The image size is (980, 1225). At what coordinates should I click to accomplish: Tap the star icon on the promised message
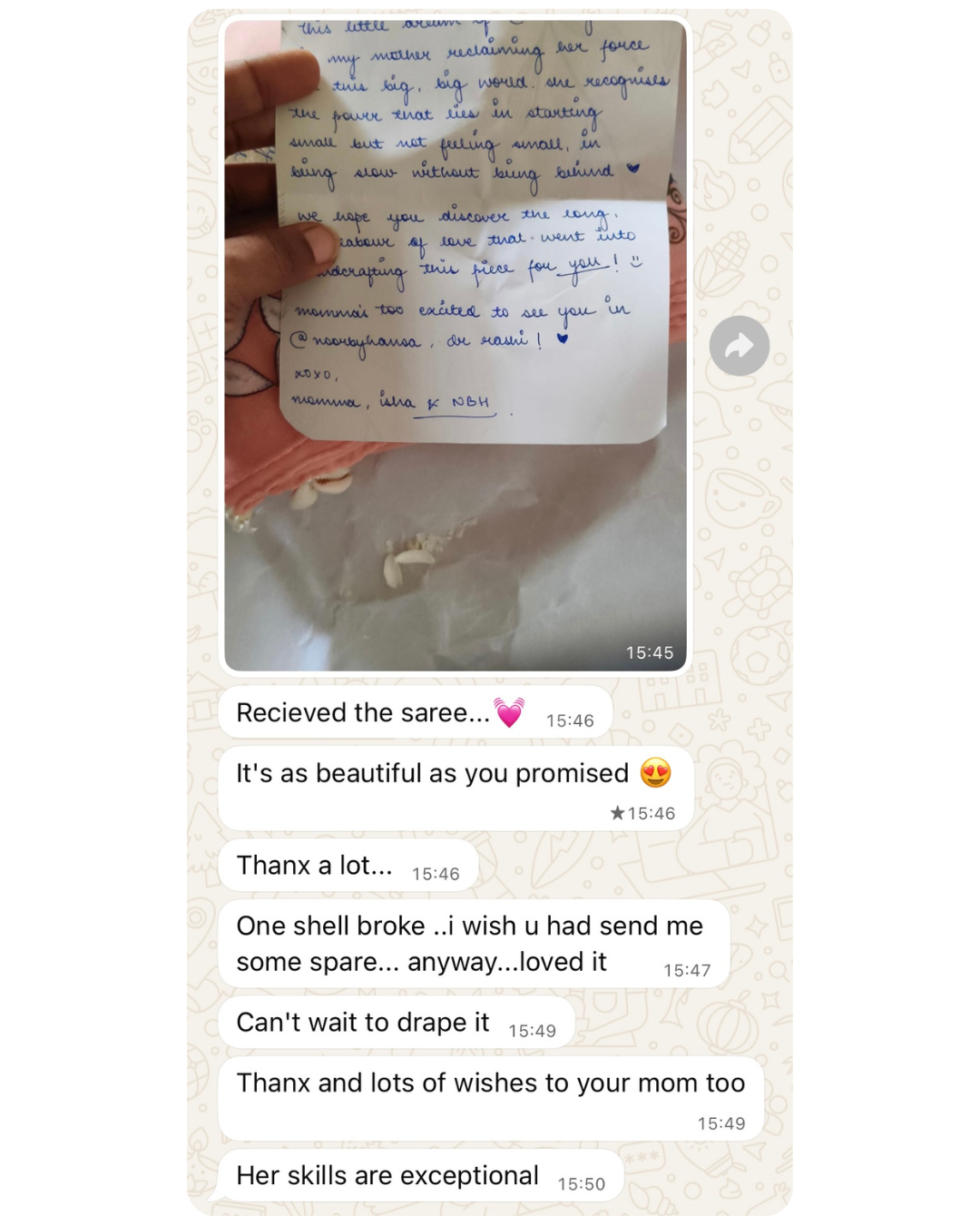[617, 813]
